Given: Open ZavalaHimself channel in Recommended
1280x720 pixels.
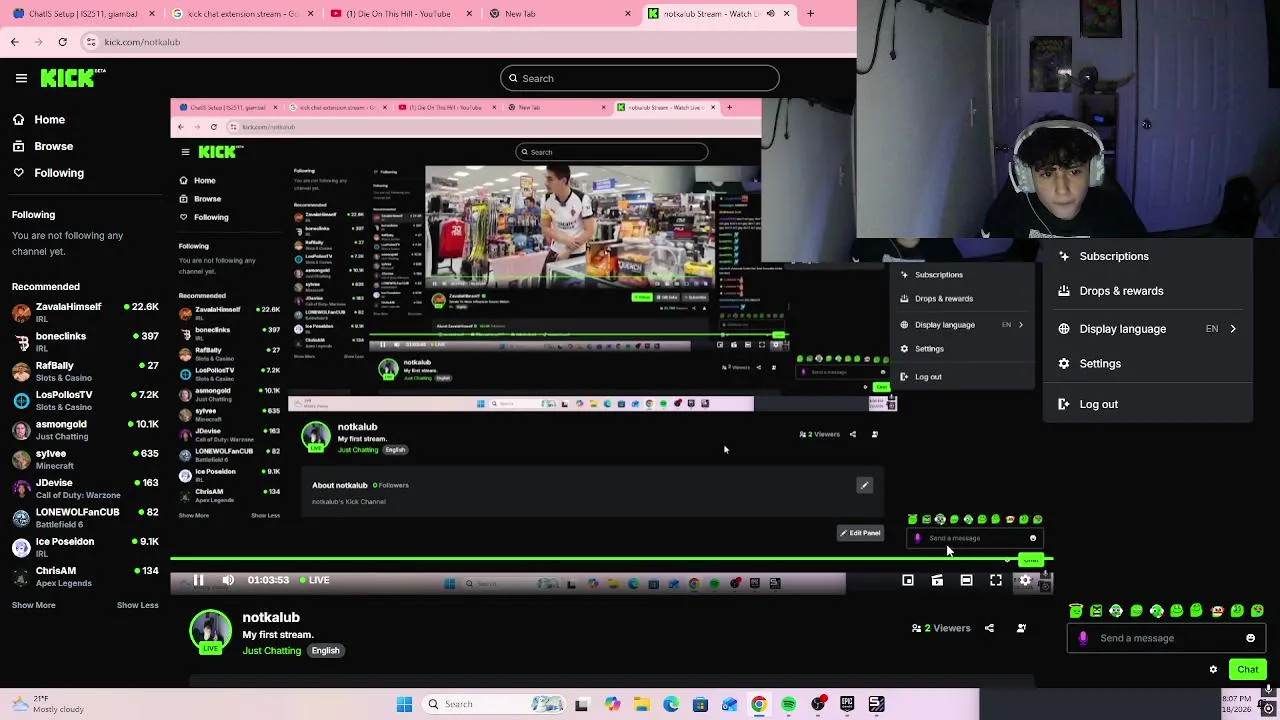Looking at the screenshot, I should pyautogui.click(x=85, y=312).
